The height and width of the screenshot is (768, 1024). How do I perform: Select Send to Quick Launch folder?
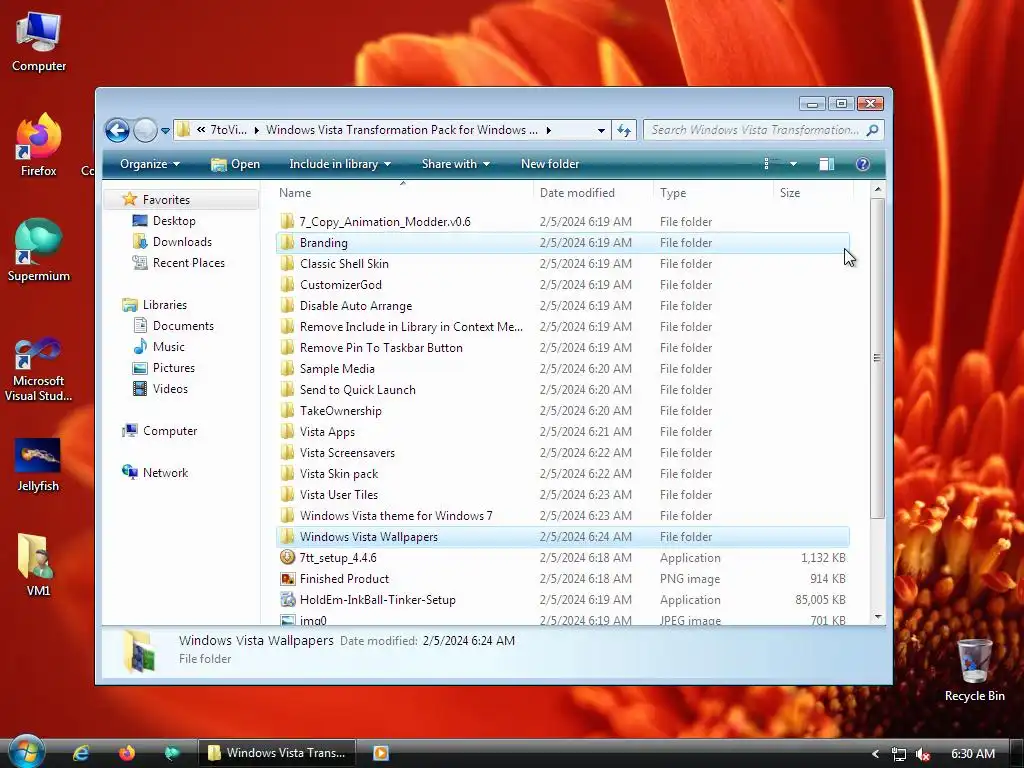[562, 390]
